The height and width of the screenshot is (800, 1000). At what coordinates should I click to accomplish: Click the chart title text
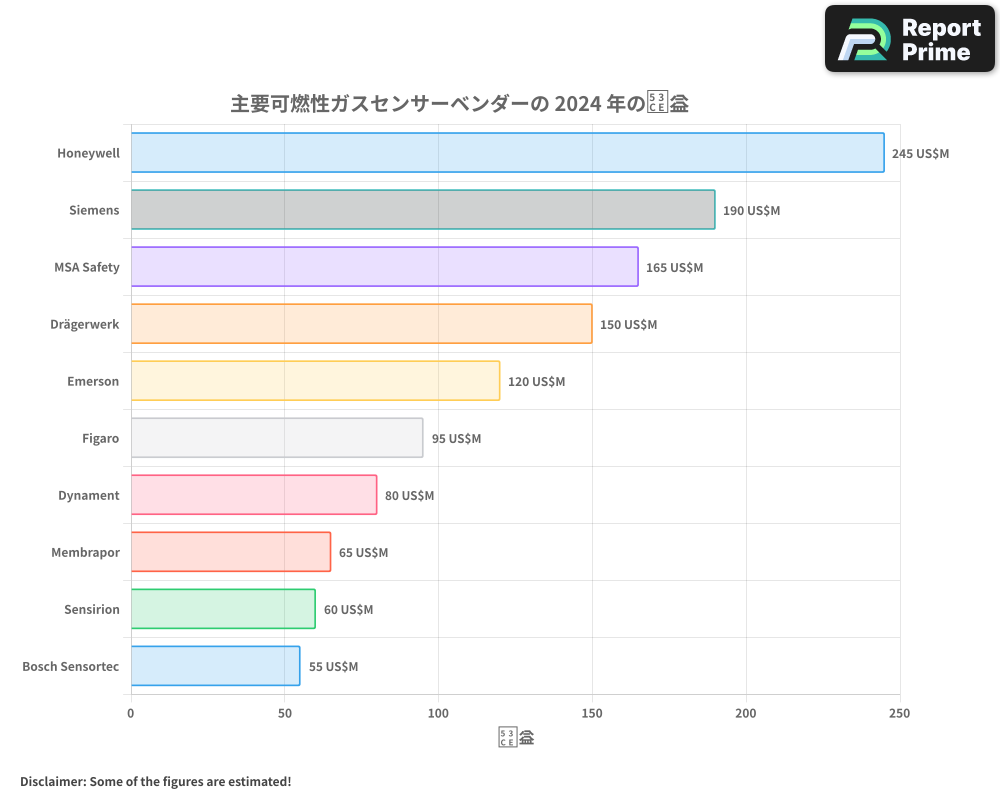click(x=459, y=103)
